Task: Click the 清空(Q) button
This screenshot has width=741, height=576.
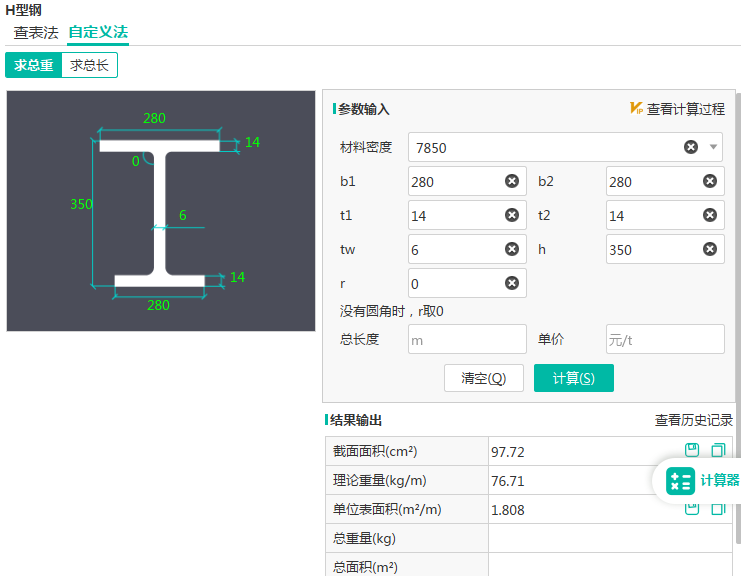Action: pos(483,378)
